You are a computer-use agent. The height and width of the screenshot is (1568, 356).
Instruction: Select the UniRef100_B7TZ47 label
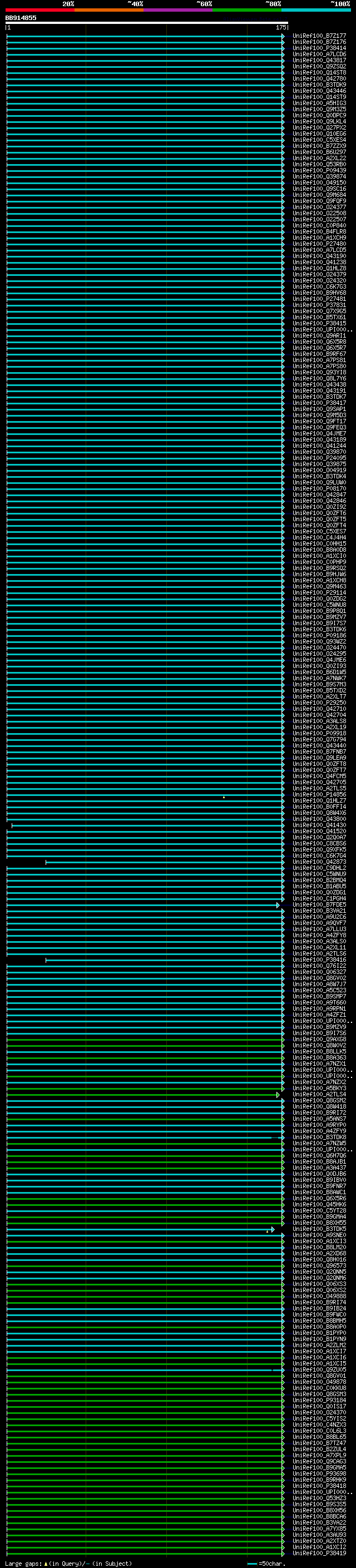click(319, 1443)
